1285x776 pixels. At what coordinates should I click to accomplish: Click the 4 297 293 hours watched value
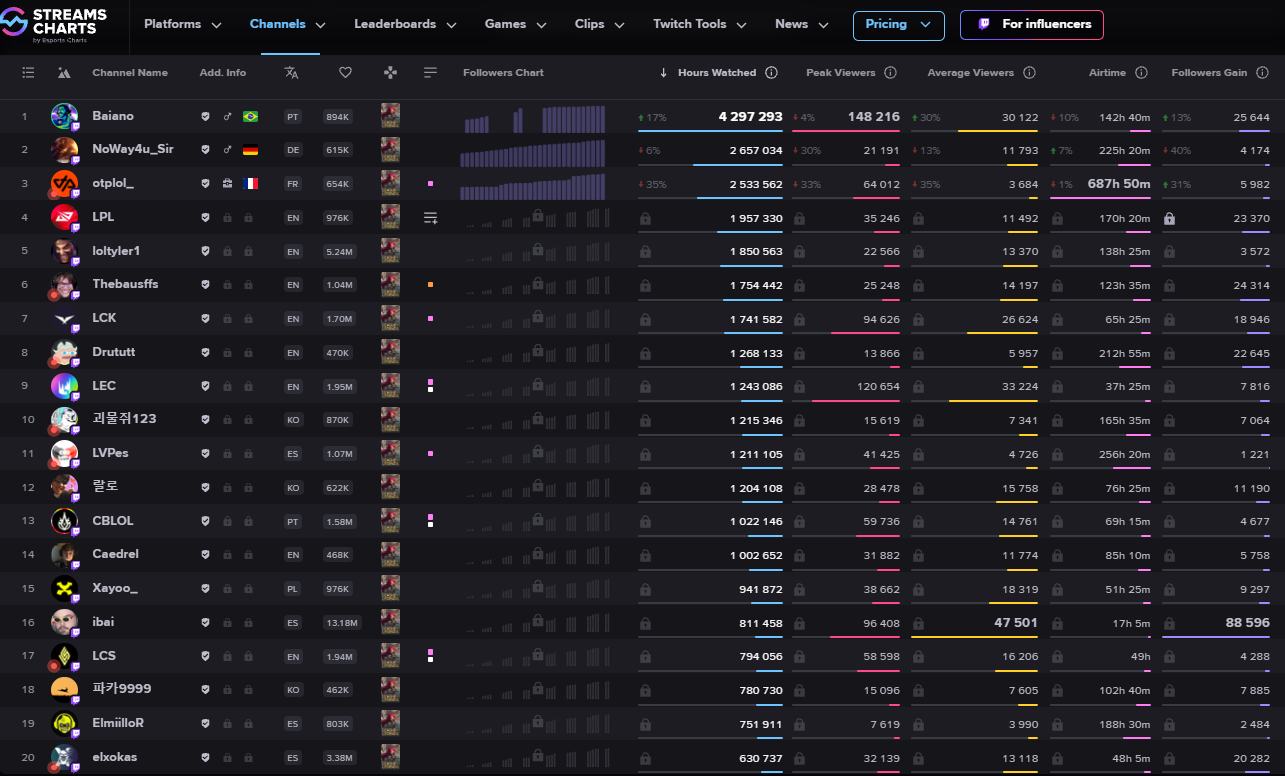coord(750,117)
